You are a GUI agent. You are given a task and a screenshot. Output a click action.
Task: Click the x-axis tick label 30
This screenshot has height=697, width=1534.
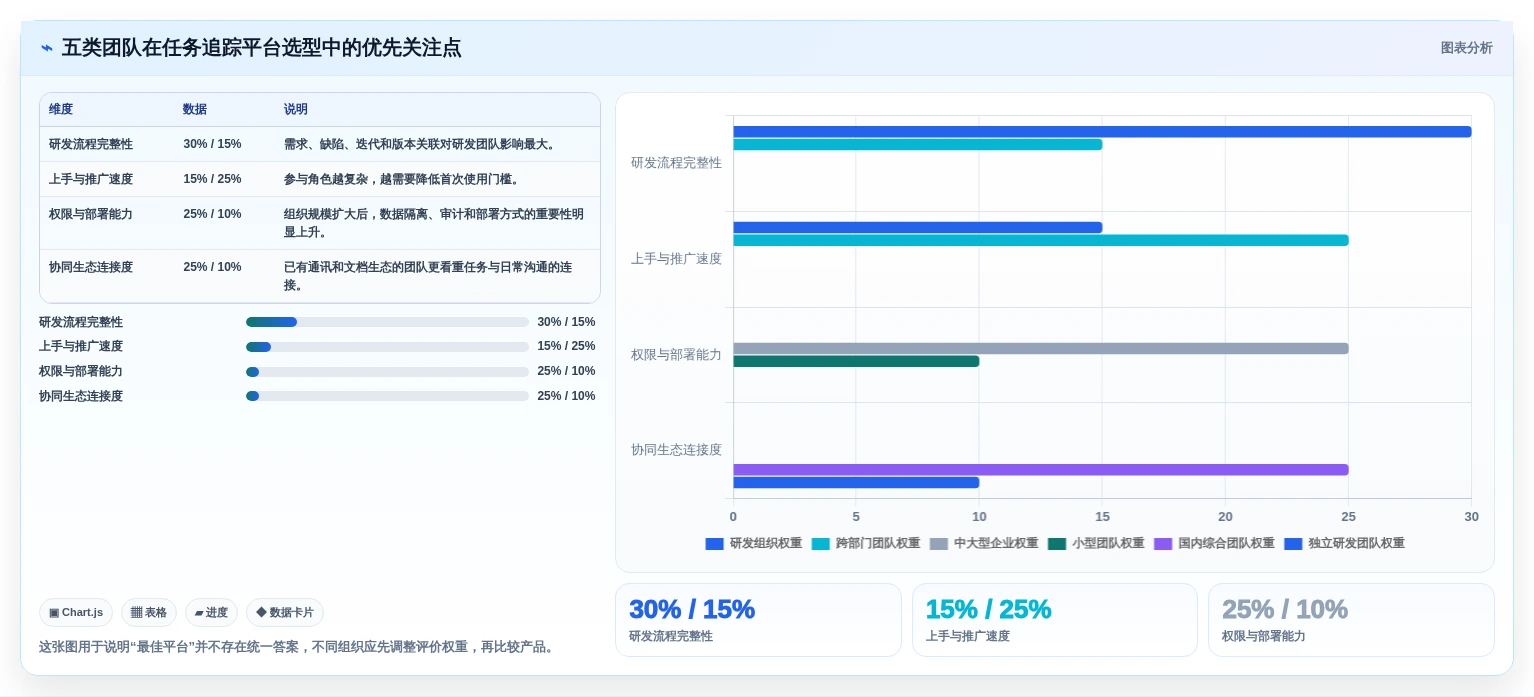point(1471,516)
